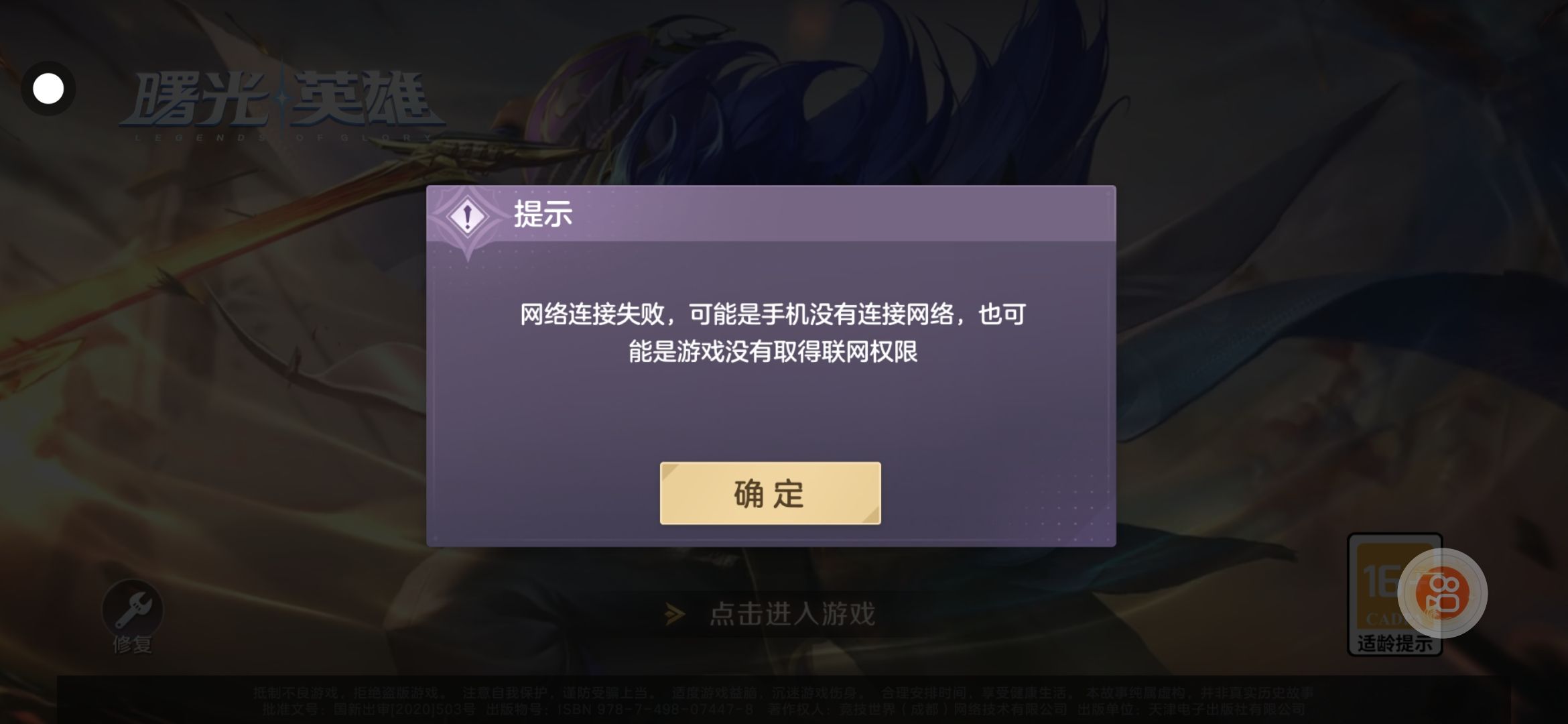Tap the second message line 能是游戏没有取得联网权限

coord(773,351)
